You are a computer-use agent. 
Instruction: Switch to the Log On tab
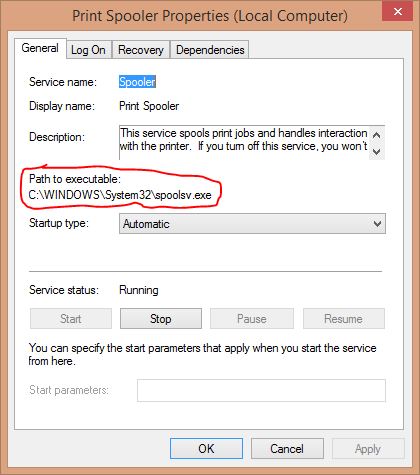88,50
